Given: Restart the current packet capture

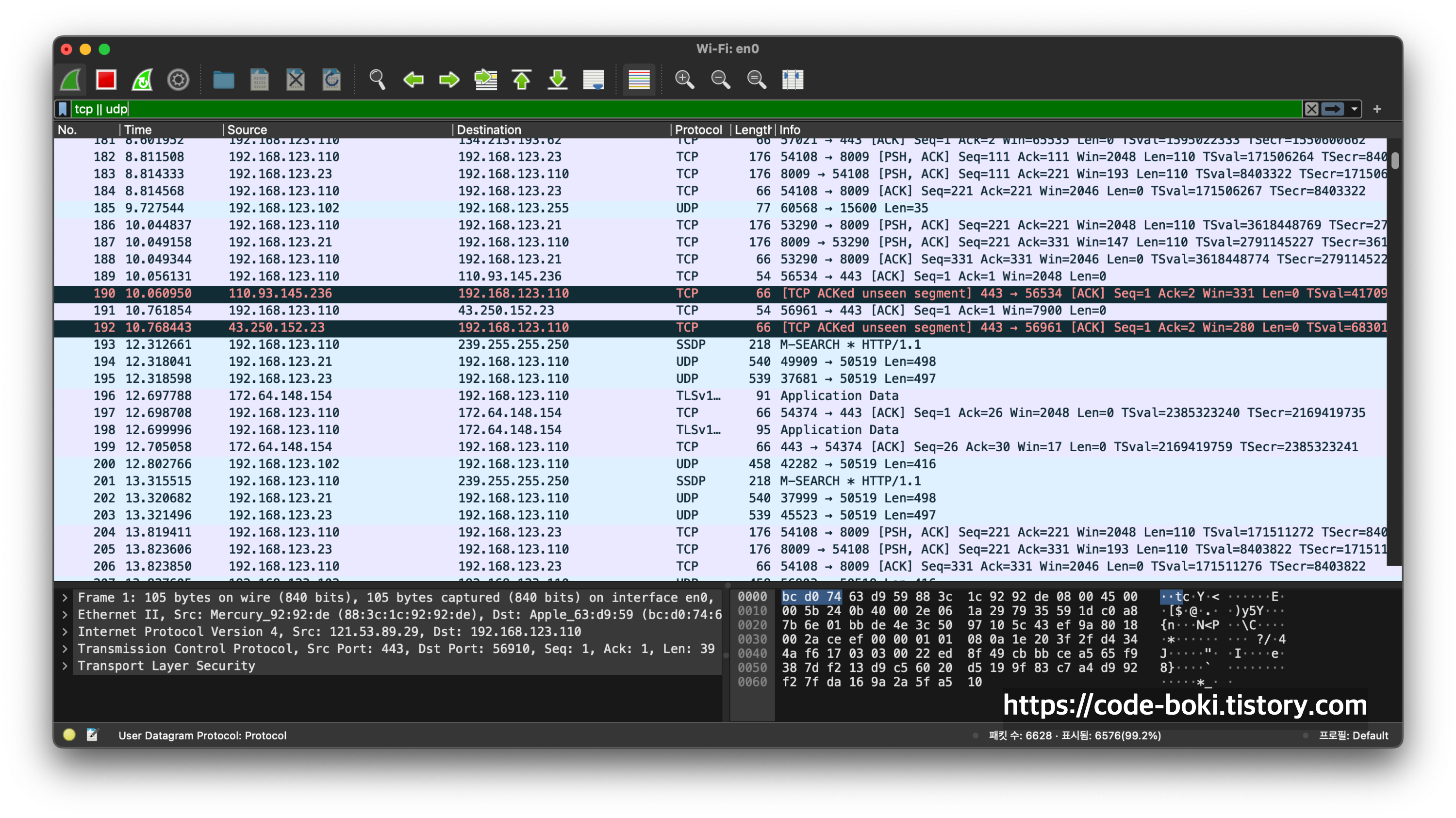Looking at the screenshot, I should [x=142, y=80].
